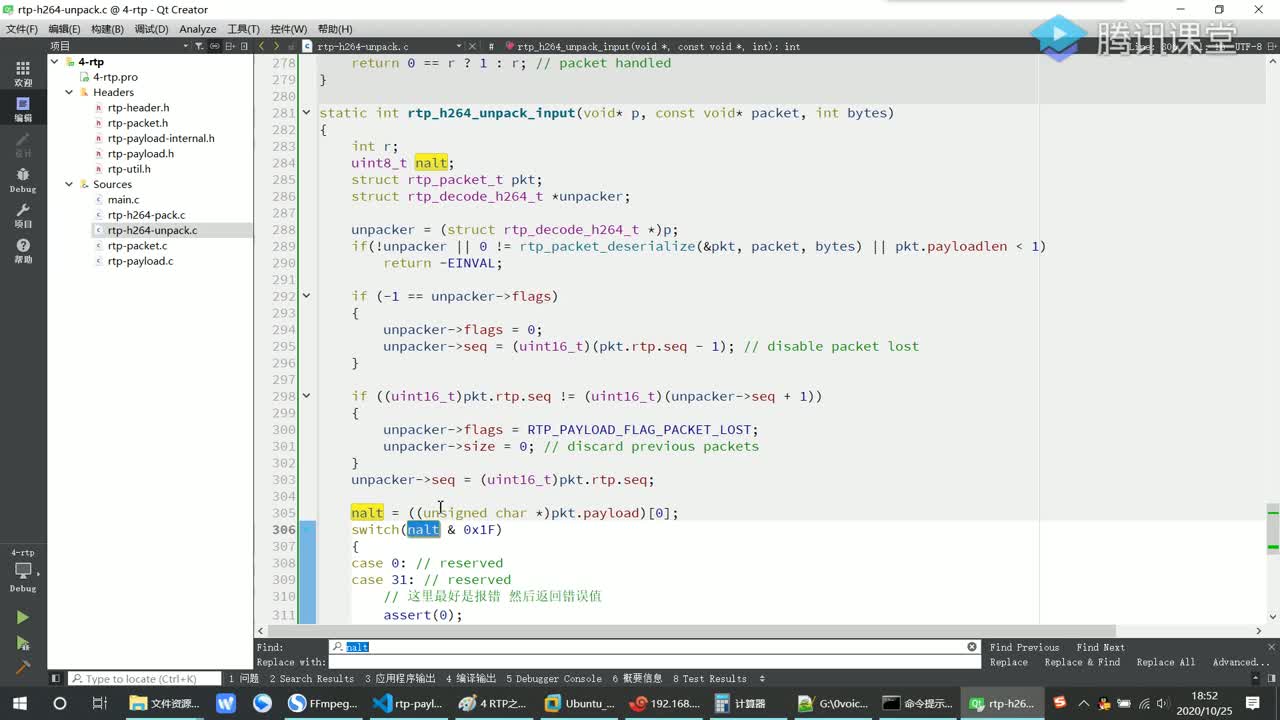Click the split project pane icon

pos(230,46)
